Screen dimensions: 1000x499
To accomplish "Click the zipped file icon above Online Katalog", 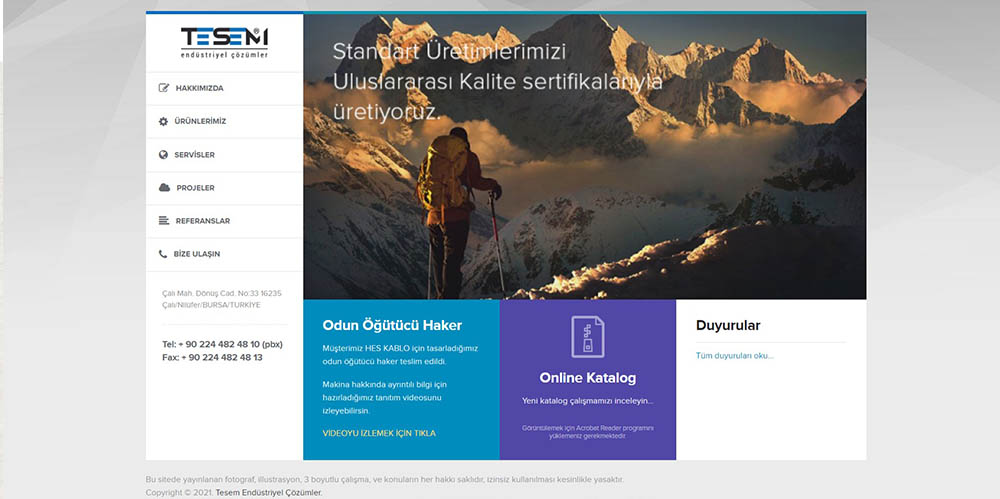I will pos(587,336).
